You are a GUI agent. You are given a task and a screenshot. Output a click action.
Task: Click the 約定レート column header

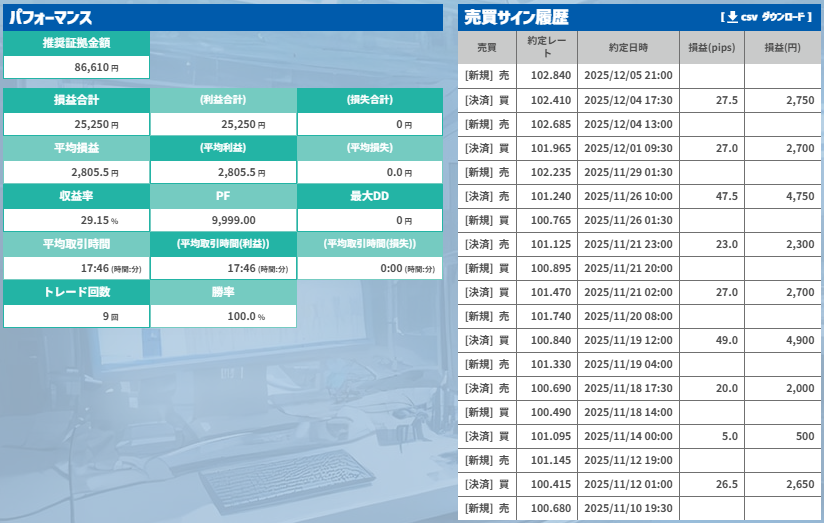pos(549,47)
